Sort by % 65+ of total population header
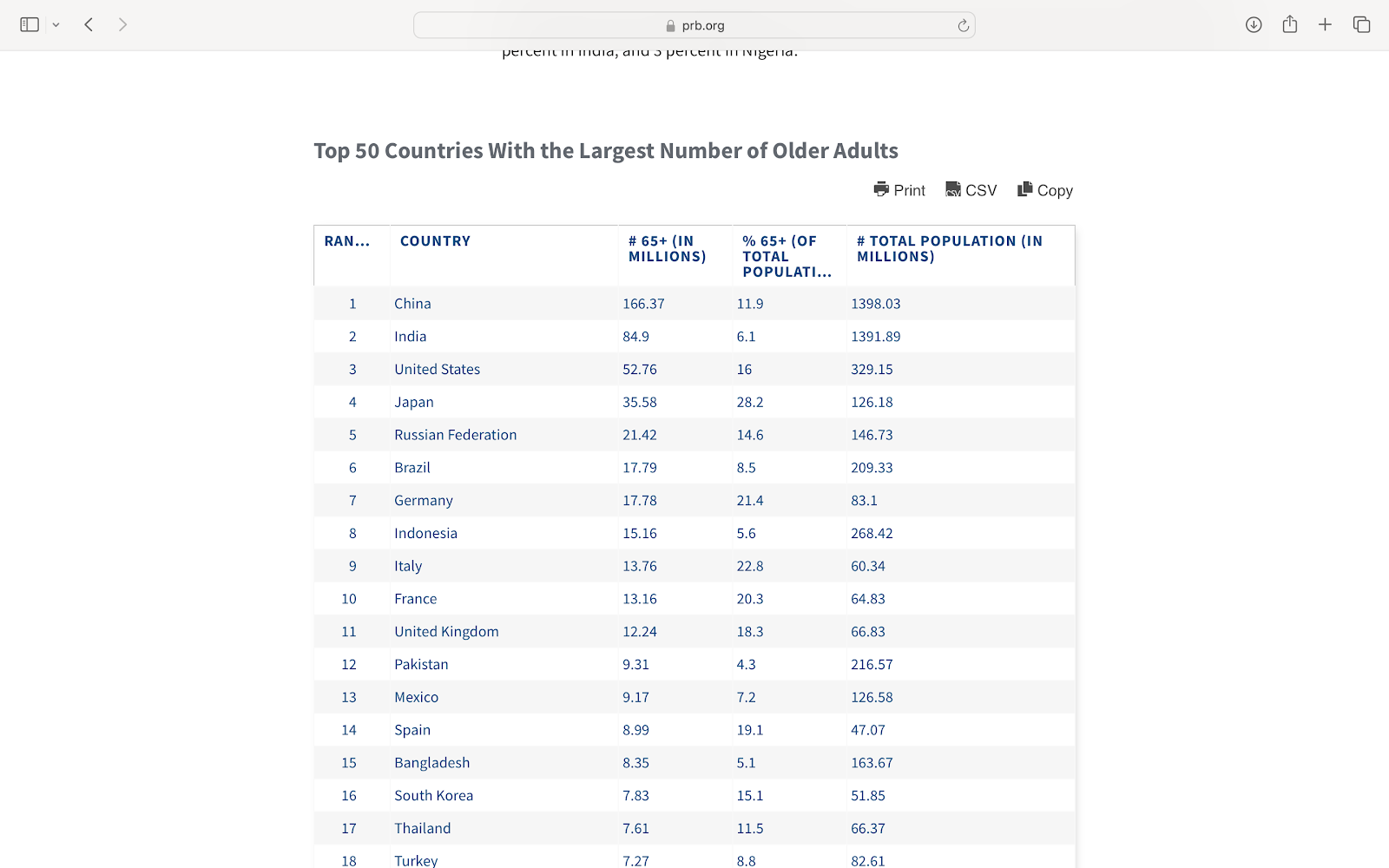Screen dimensions: 1389x868 786,256
